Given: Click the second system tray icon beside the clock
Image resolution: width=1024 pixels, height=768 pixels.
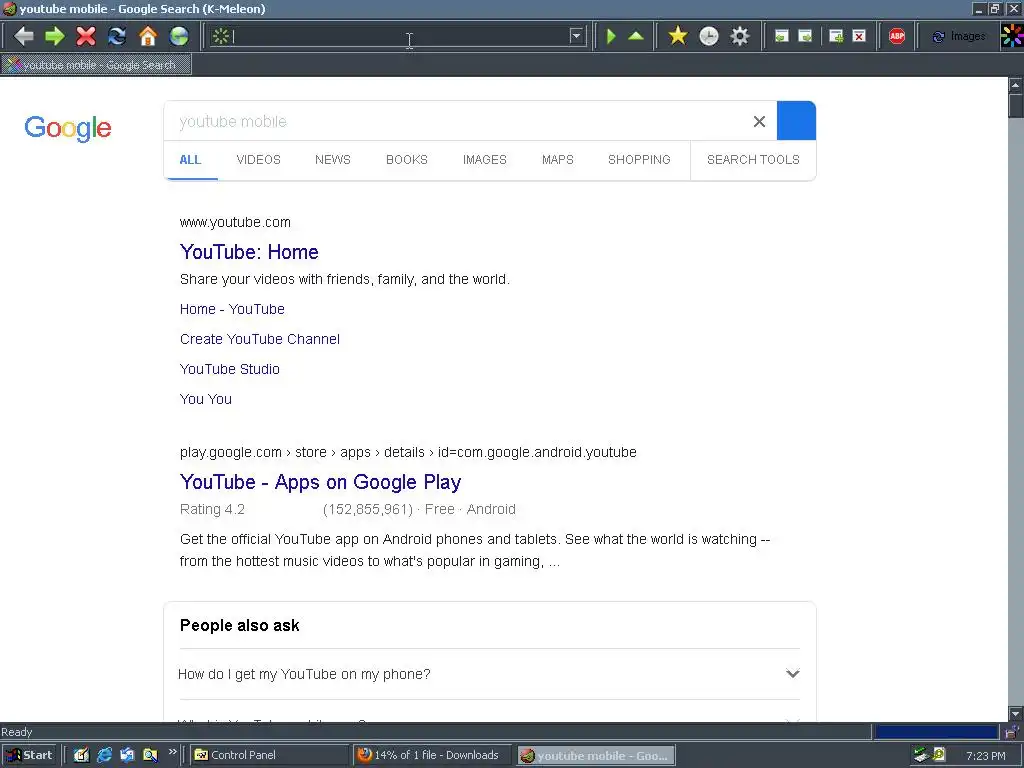Looking at the screenshot, I should tap(939, 754).
